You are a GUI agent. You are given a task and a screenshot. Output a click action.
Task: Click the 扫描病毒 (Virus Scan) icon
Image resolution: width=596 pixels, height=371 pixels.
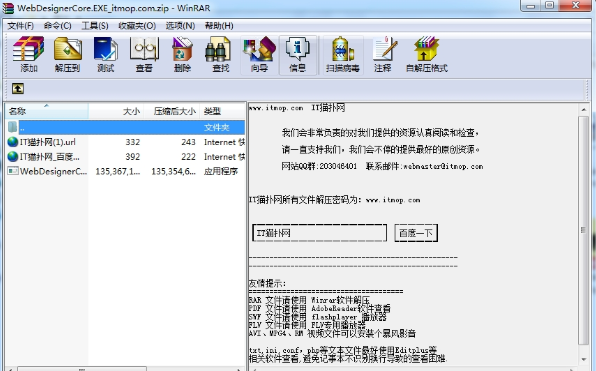[x=342, y=49]
